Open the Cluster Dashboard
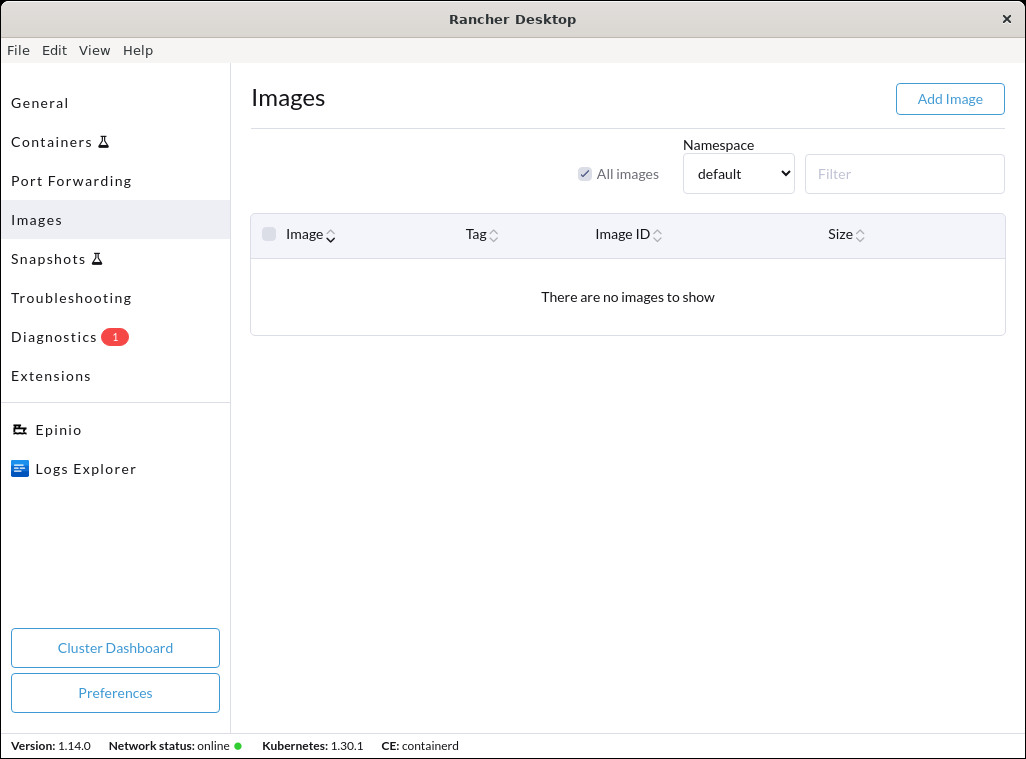The image size is (1026, 759). coord(115,648)
